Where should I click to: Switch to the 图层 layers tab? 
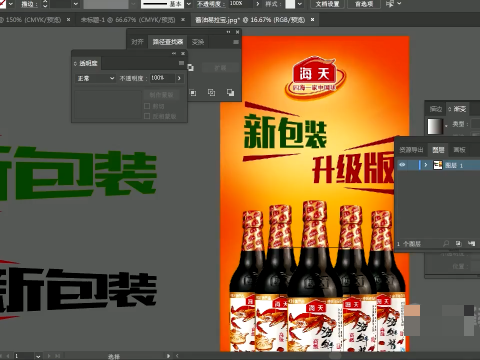click(438, 150)
